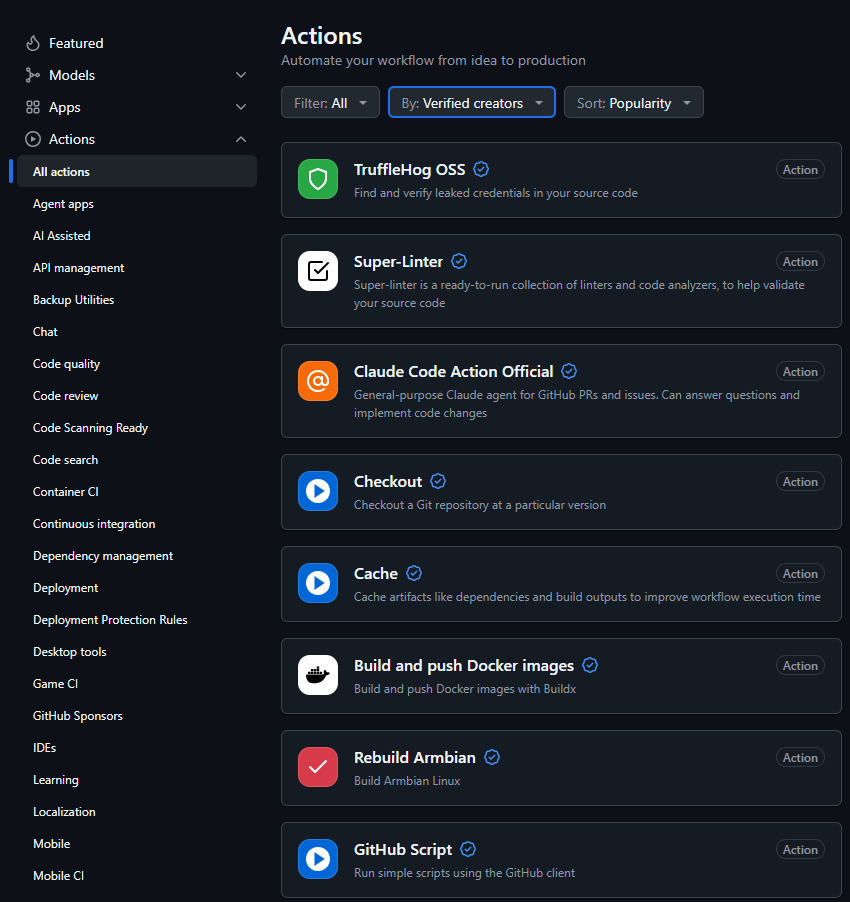Click the verified badge next to Checkout
The image size is (850, 902).
click(438, 481)
